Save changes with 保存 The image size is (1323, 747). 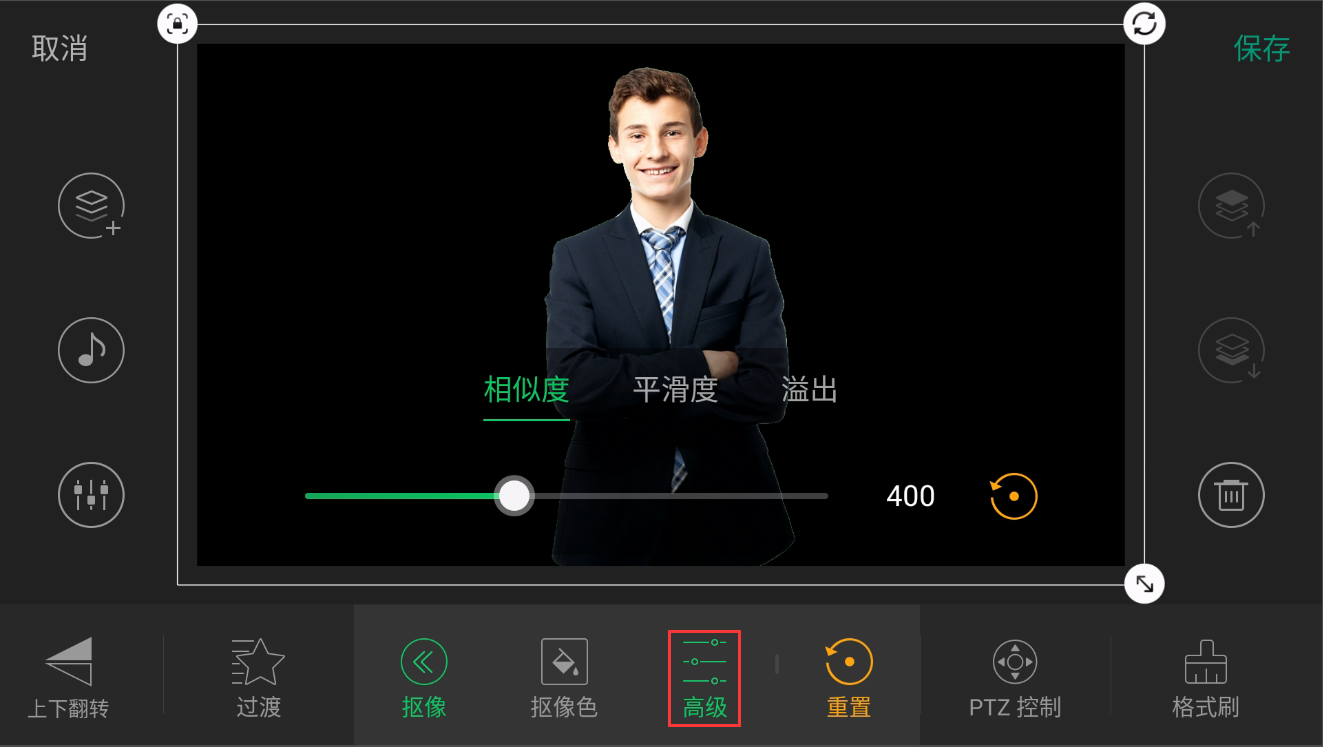(x=1262, y=48)
